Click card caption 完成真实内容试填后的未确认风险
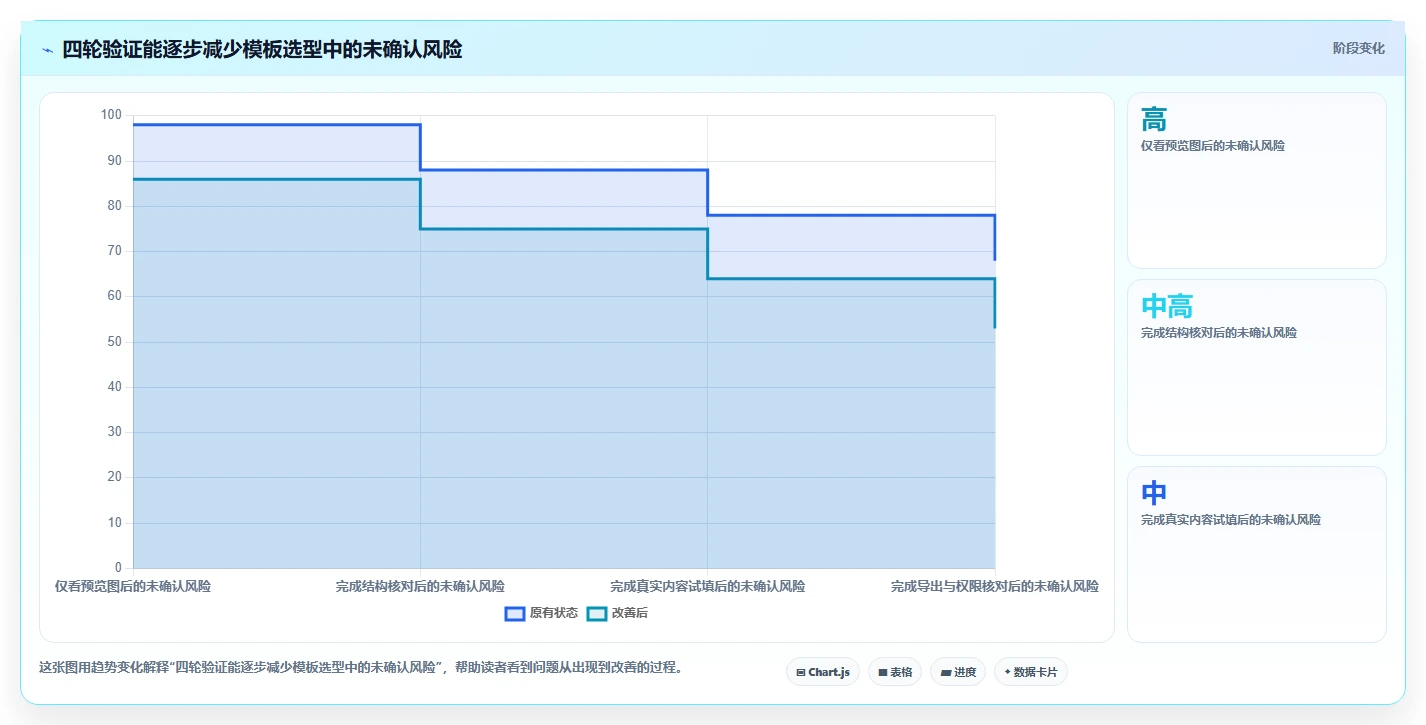Screen dimensions: 1426x725 1230,520
